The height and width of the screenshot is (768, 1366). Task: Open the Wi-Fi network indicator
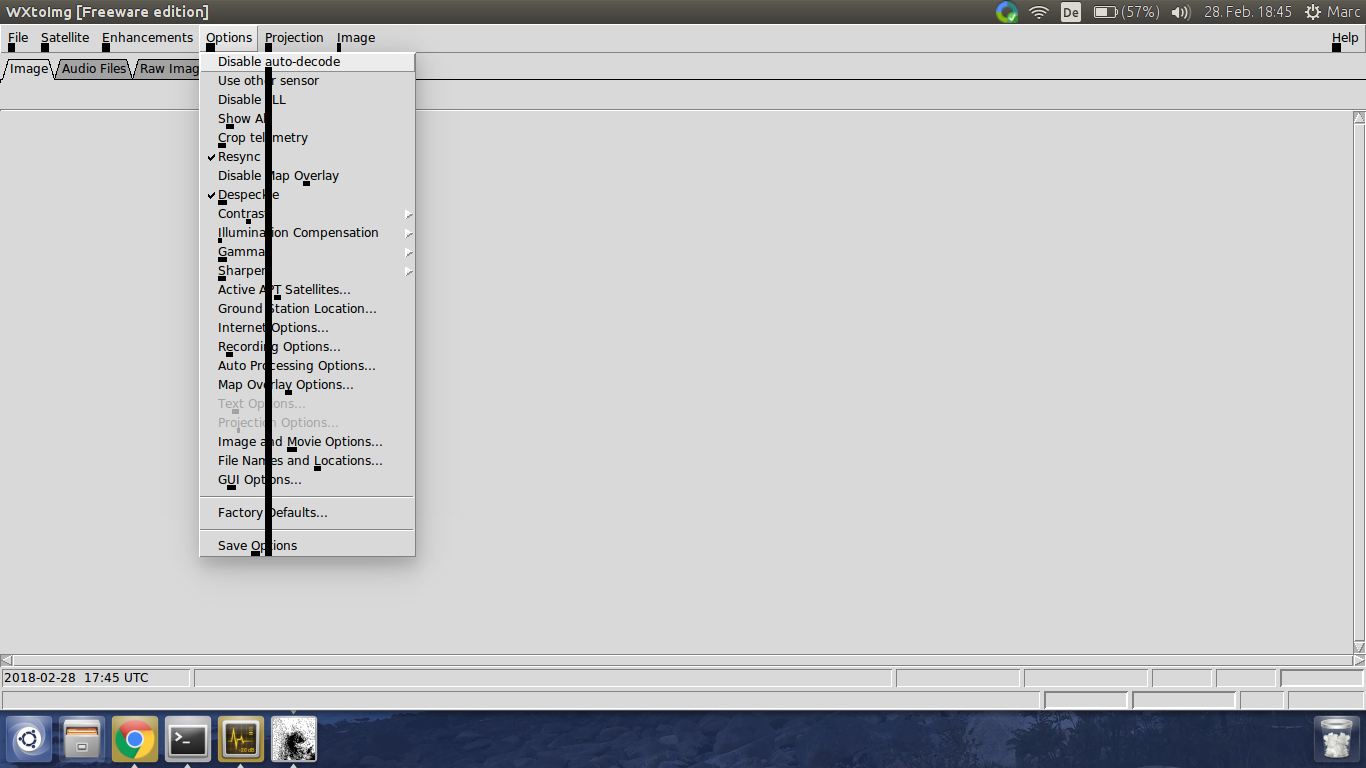pyautogui.click(x=1039, y=12)
